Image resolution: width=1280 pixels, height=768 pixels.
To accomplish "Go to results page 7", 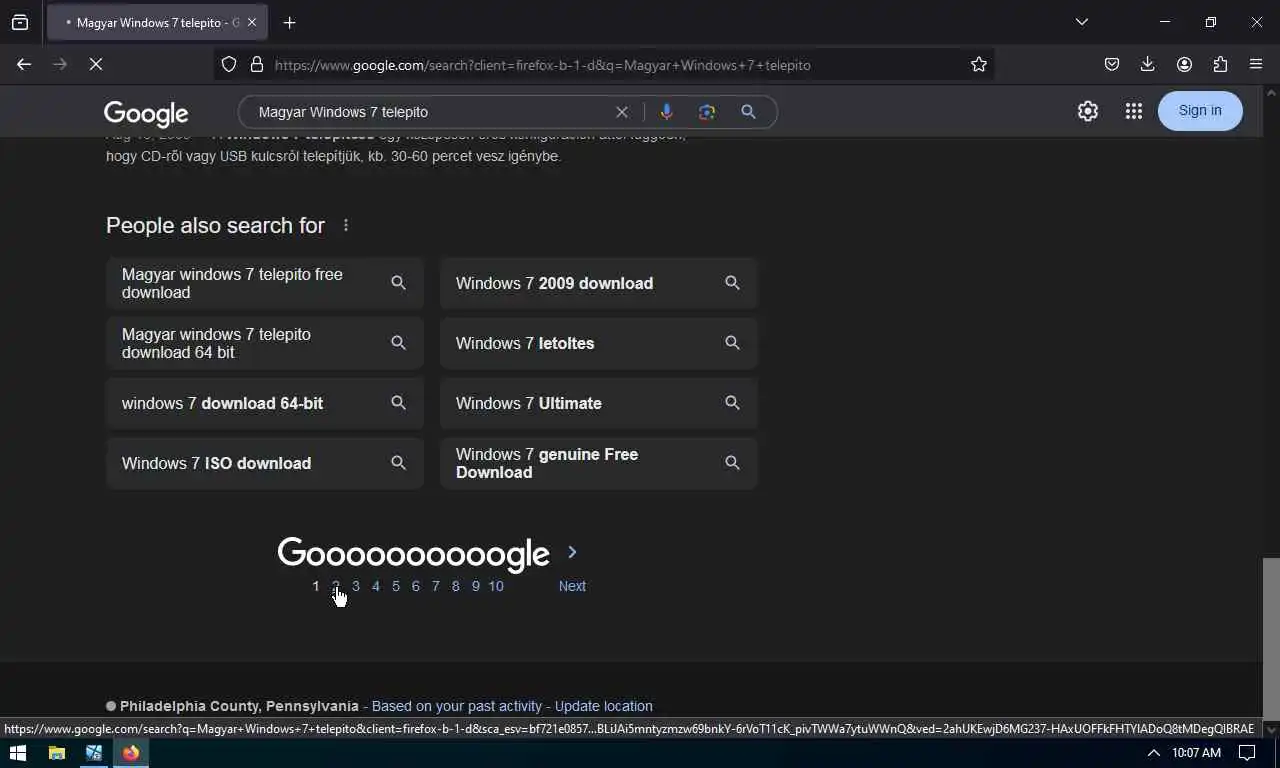I will (435, 586).
